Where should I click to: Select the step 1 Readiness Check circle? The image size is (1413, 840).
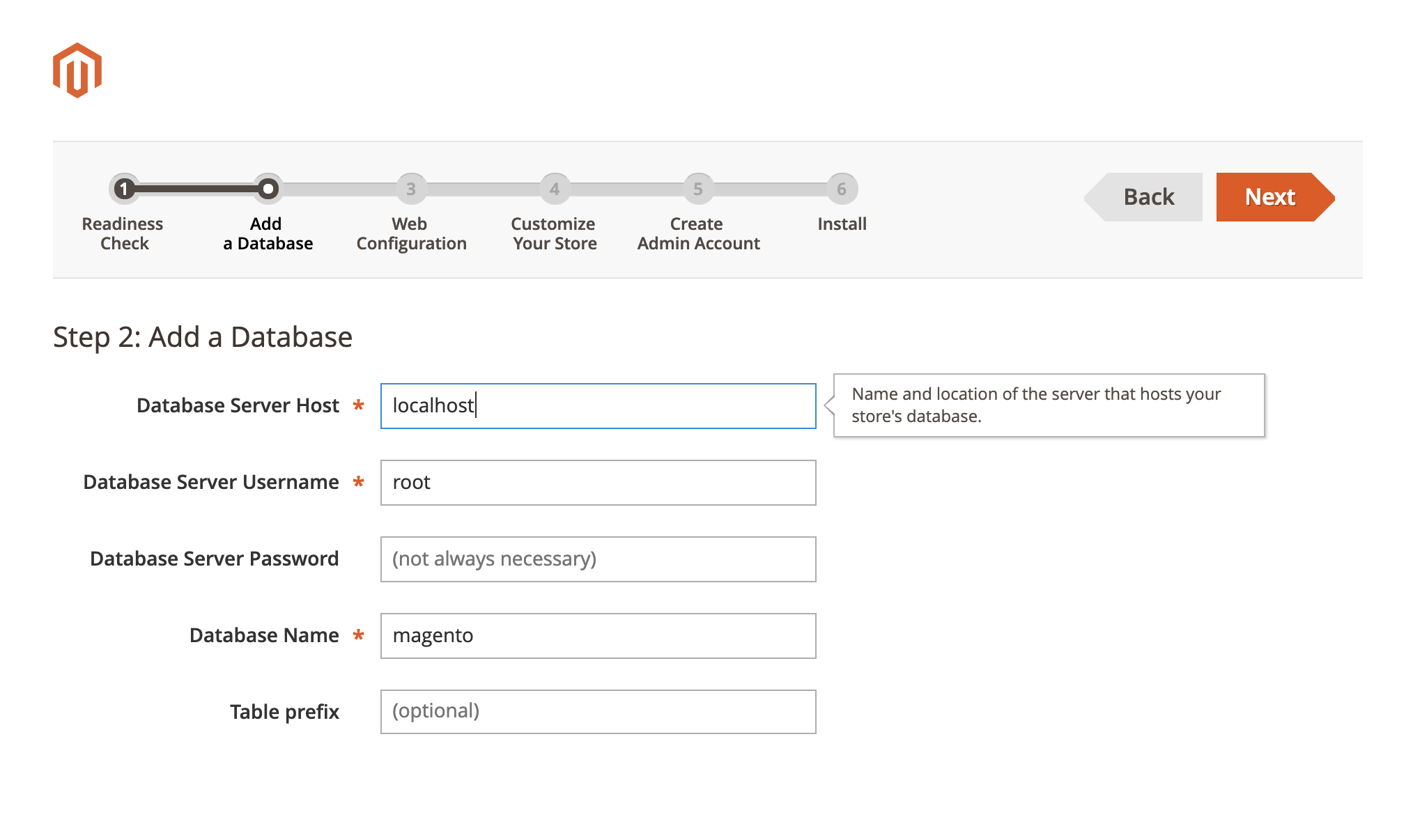(123, 188)
